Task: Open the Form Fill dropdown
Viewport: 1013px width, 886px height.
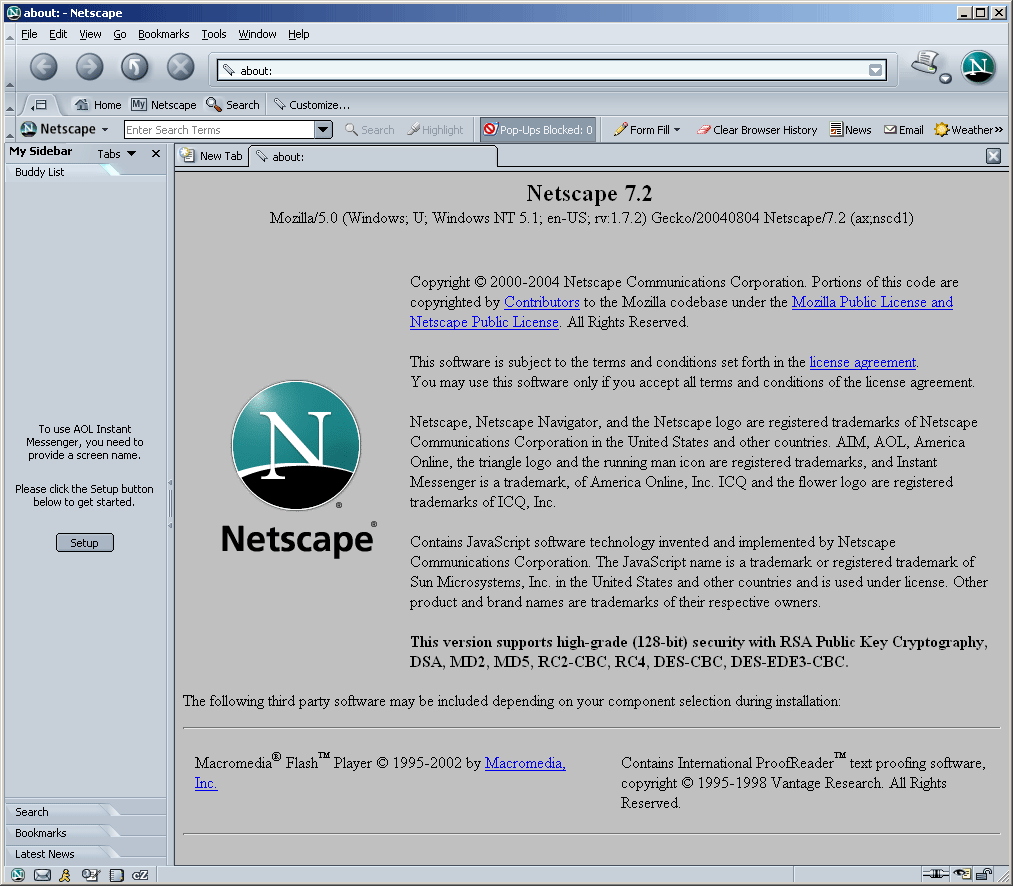Action: [647, 130]
